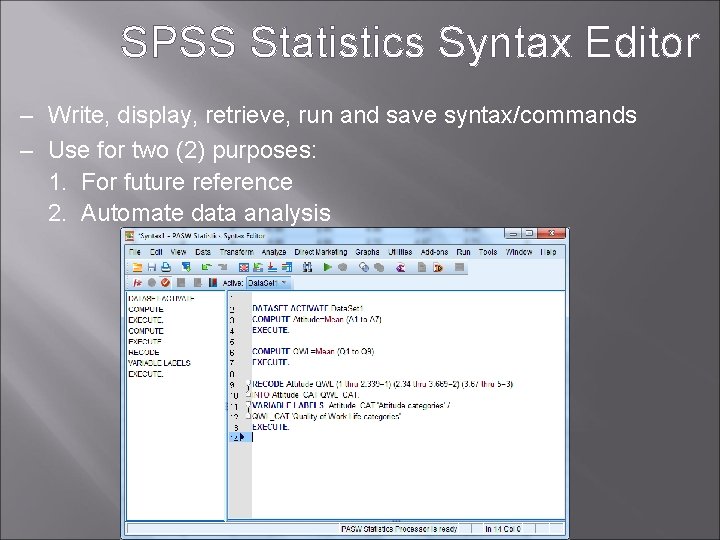Open the Active DataSet1 dropdown

click(269, 283)
